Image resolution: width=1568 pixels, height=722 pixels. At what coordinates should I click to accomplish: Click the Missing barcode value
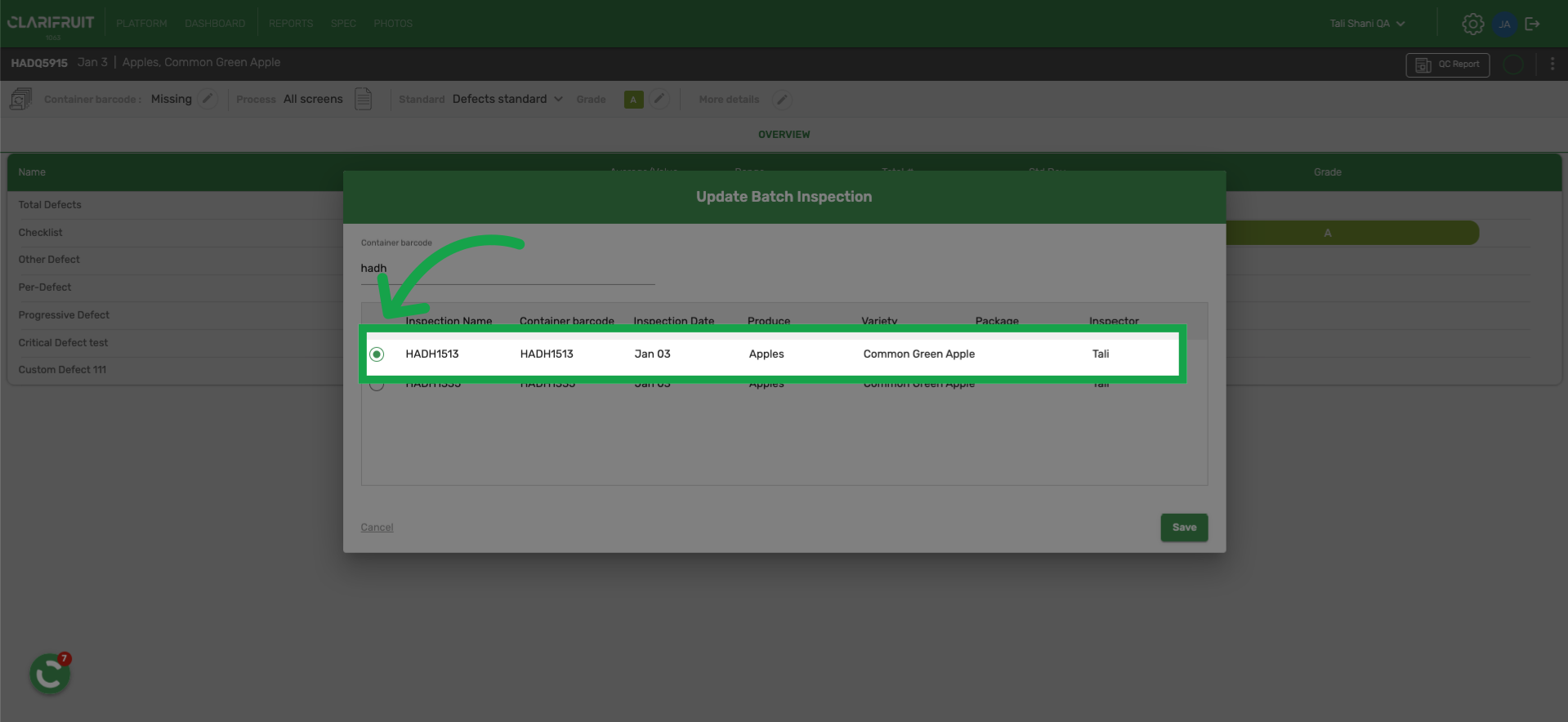172,99
